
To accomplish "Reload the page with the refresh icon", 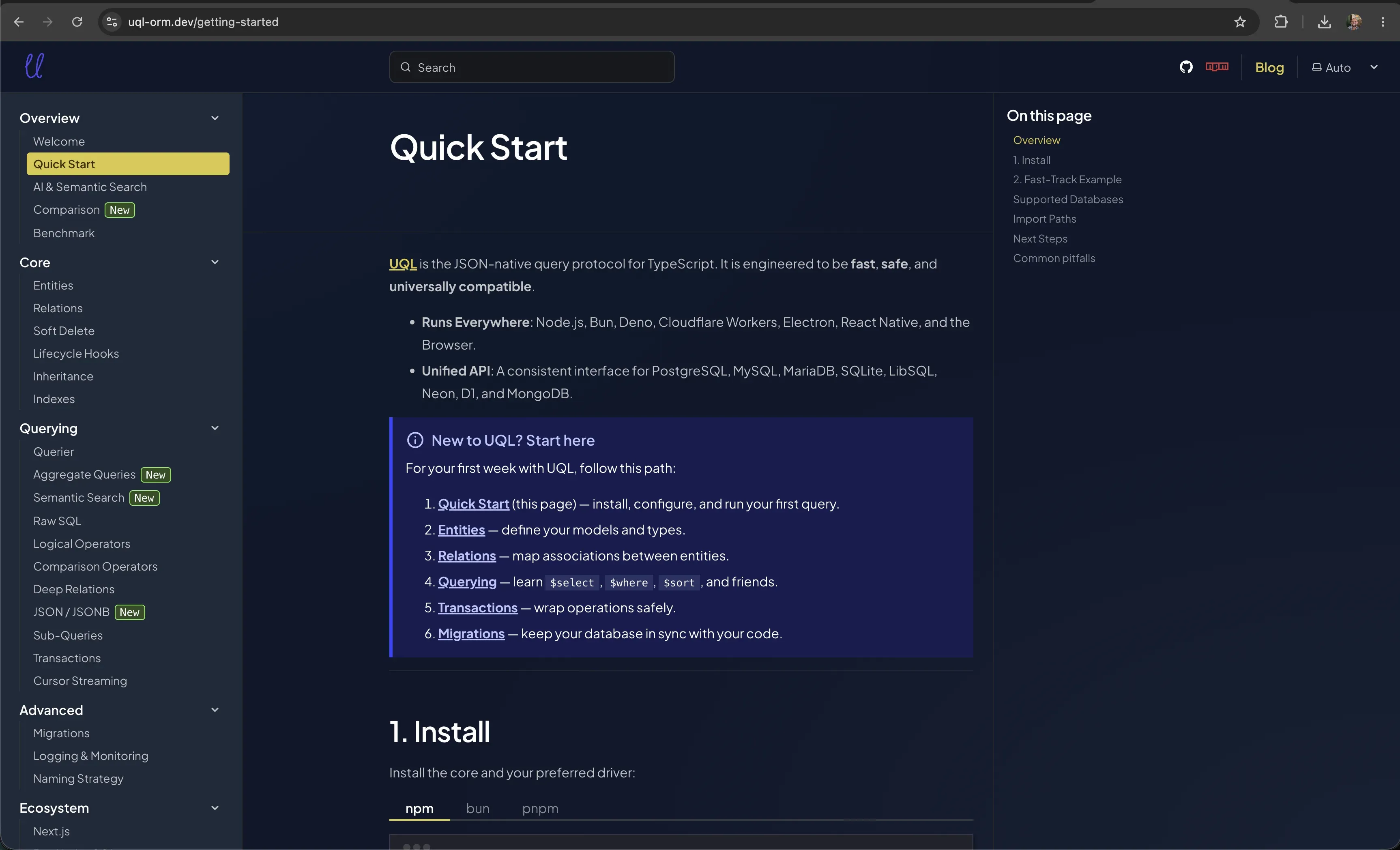I will click(x=77, y=21).
